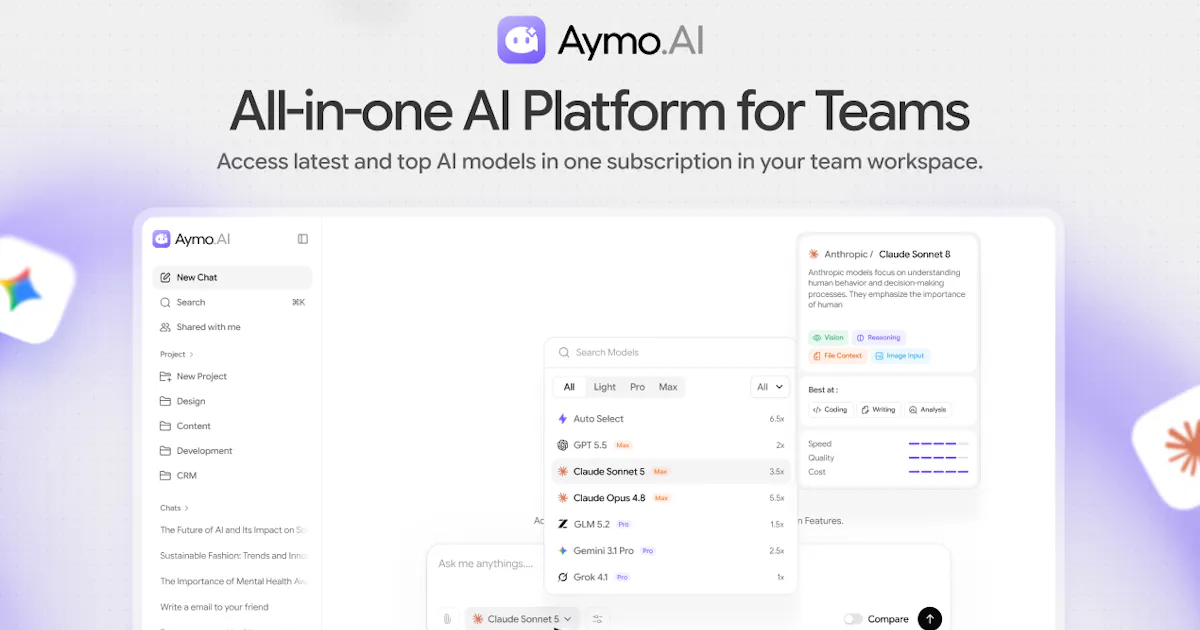Click the Writing best-at chip
Image resolution: width=1200 pixels, height=630 pixels.
[879, 410]
